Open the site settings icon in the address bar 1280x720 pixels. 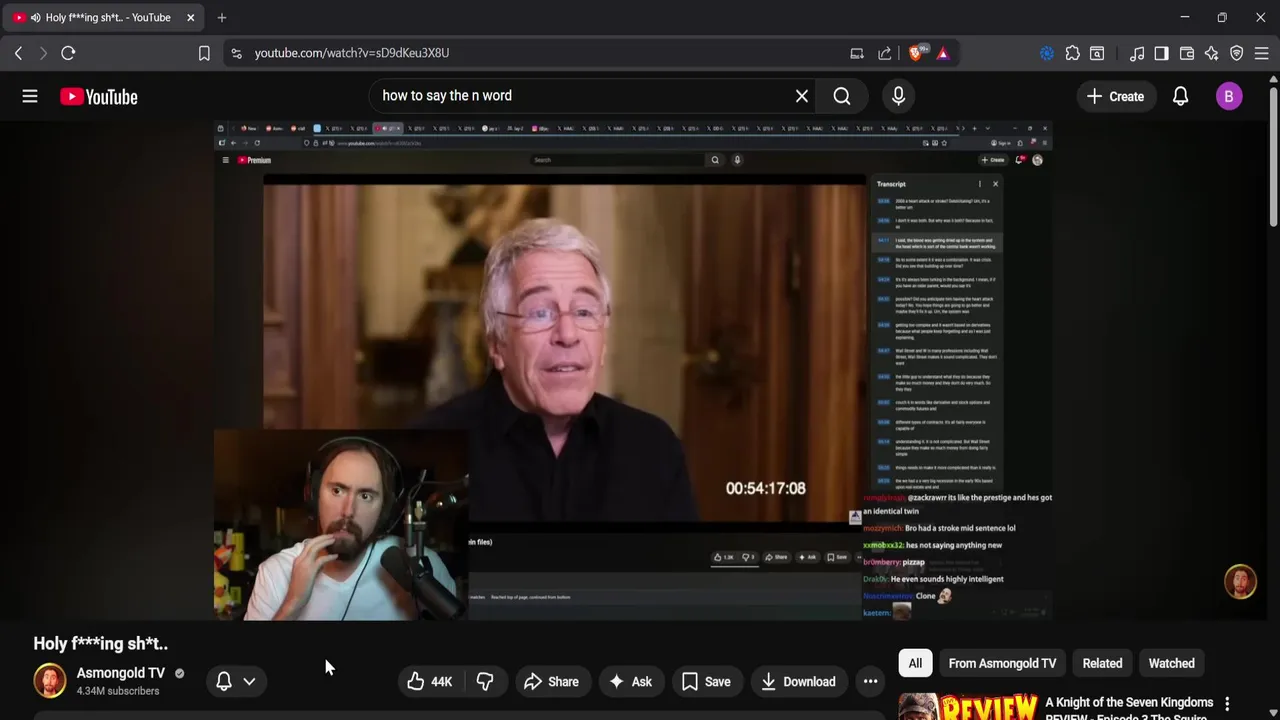pyautogui.click(x=236, y=53)
